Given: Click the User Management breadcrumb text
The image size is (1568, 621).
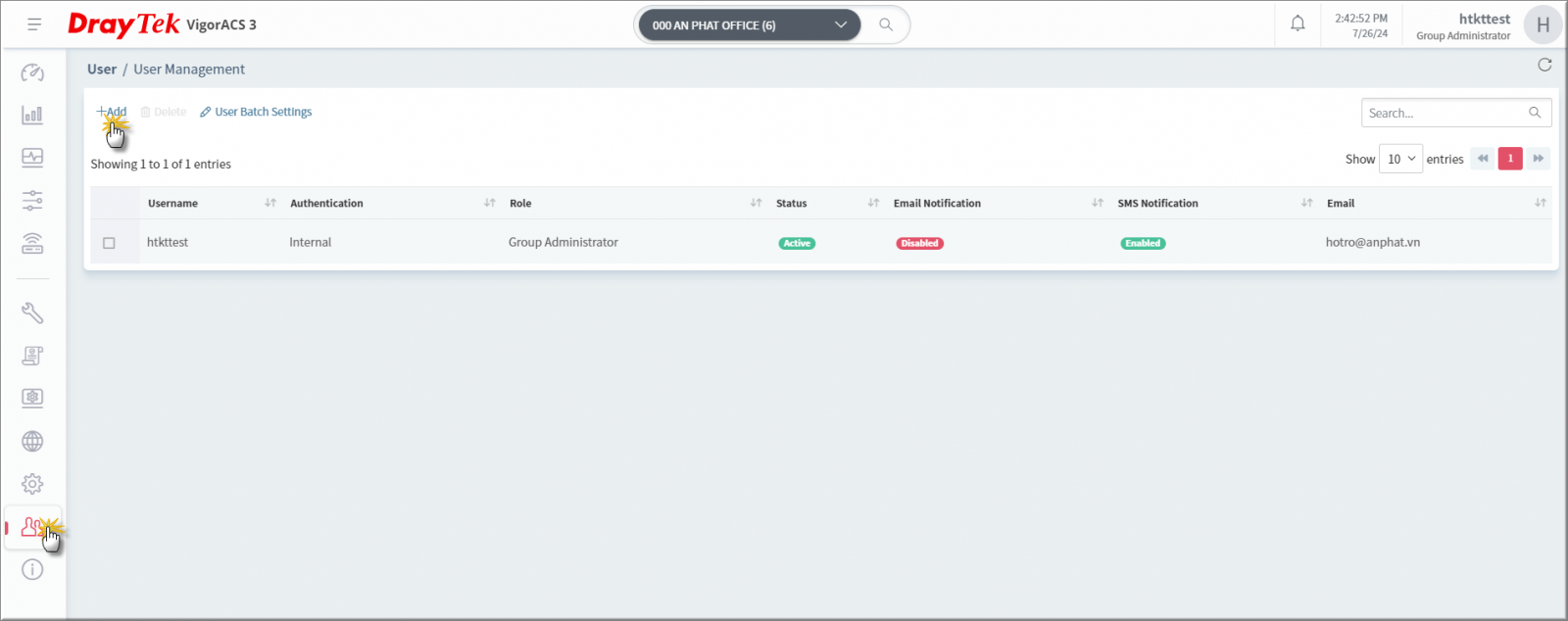Looking at the screenshot, I should (x=189, y=70).
